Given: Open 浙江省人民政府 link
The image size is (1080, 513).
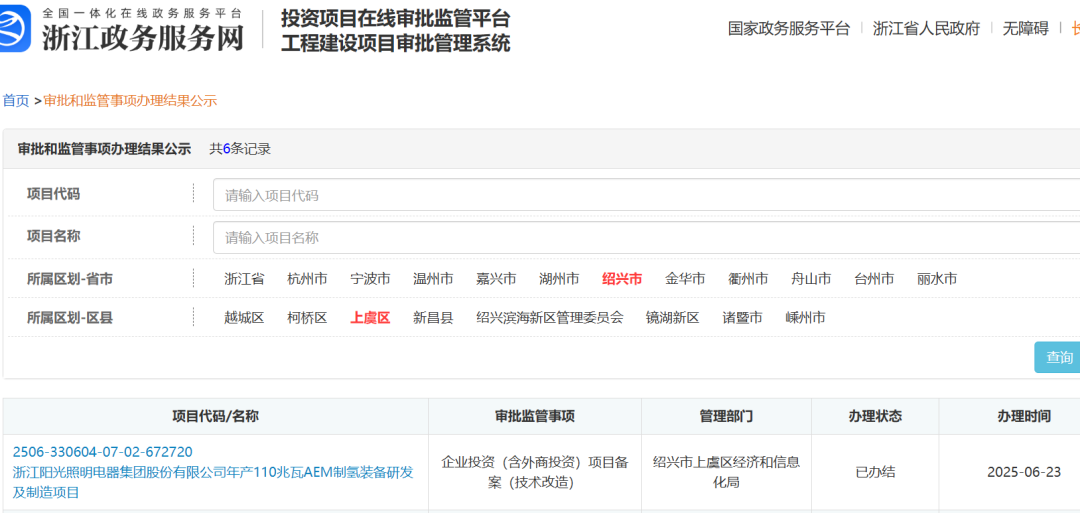Looking at the screenshot, I should (926, 29).
